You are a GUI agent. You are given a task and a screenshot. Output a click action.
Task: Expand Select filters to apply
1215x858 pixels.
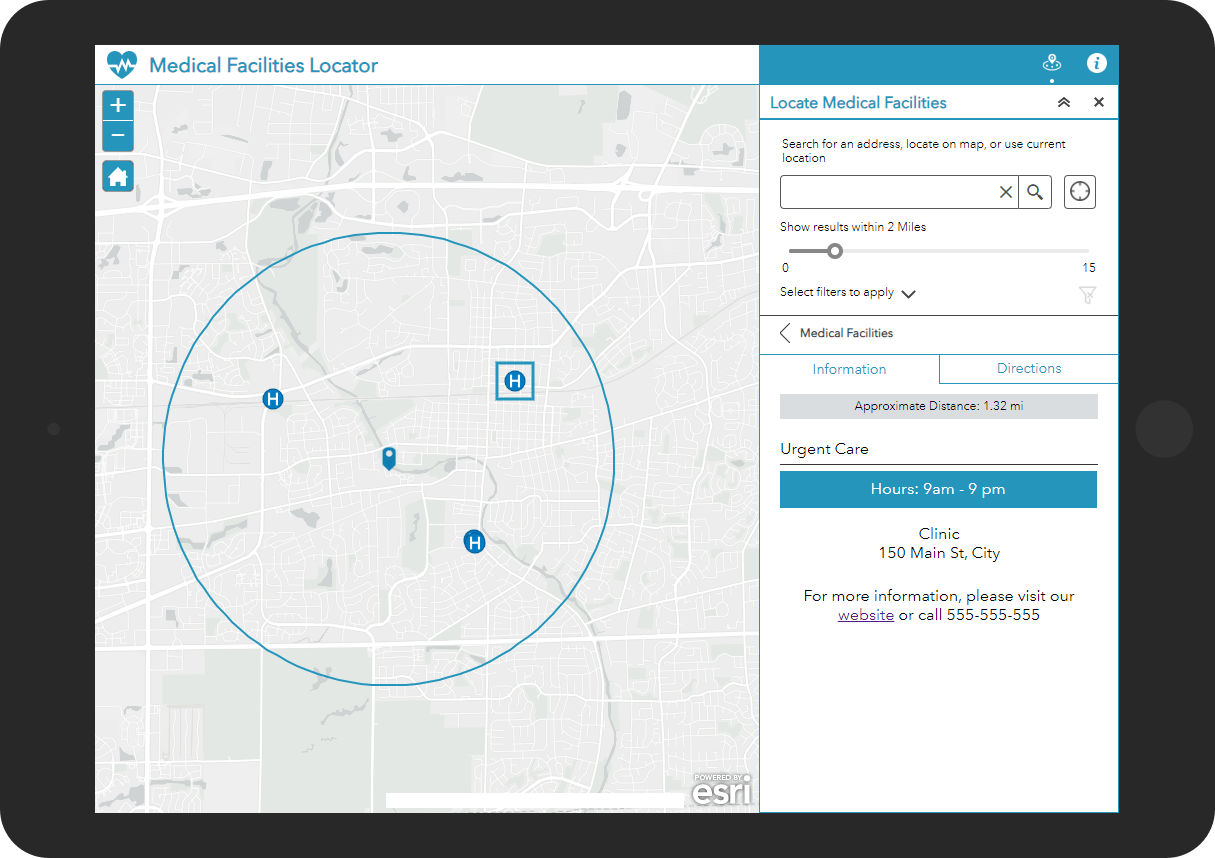(x=908, y=294)
